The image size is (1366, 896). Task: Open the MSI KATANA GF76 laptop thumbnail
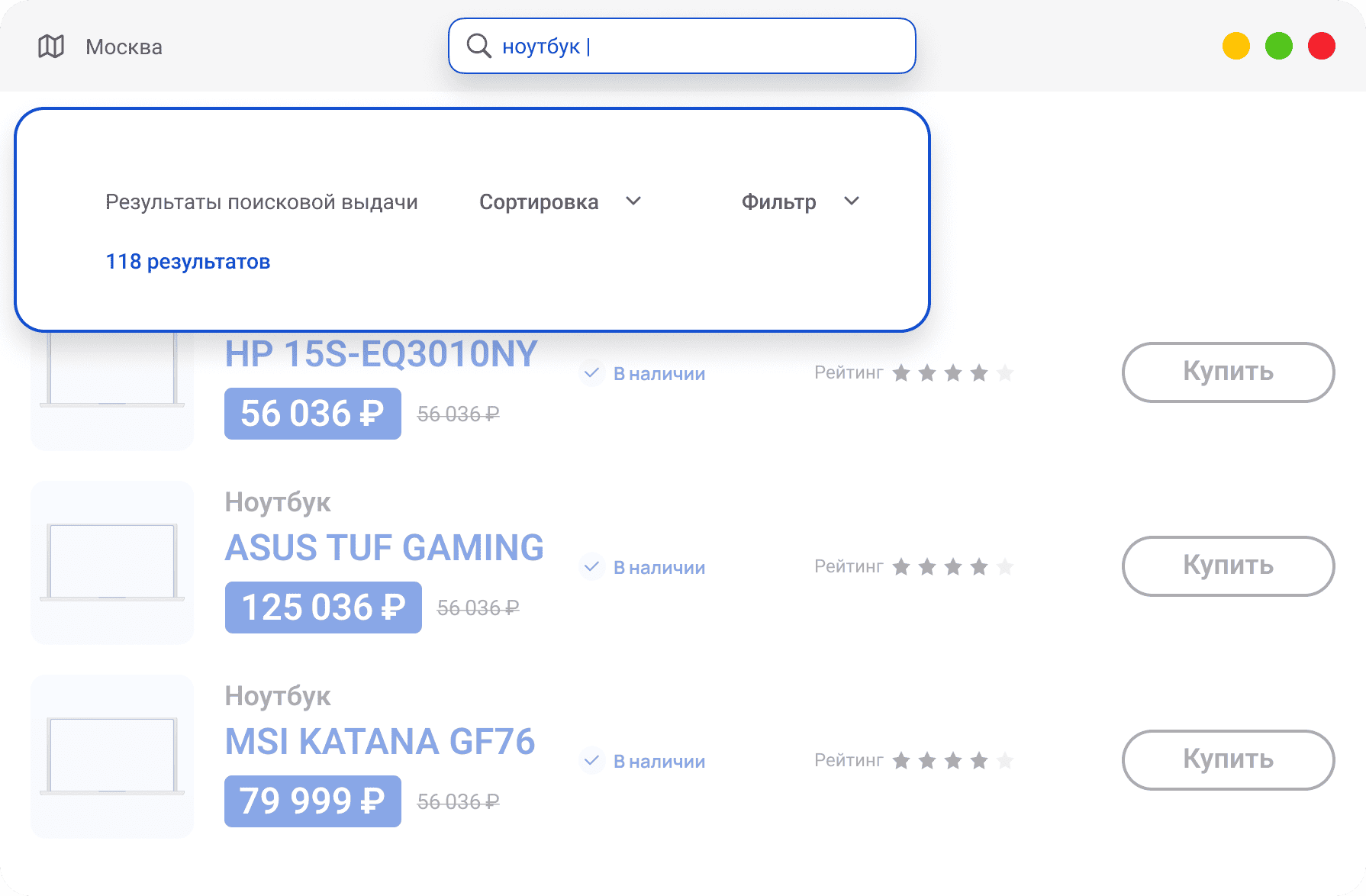[x=112, y=756]
